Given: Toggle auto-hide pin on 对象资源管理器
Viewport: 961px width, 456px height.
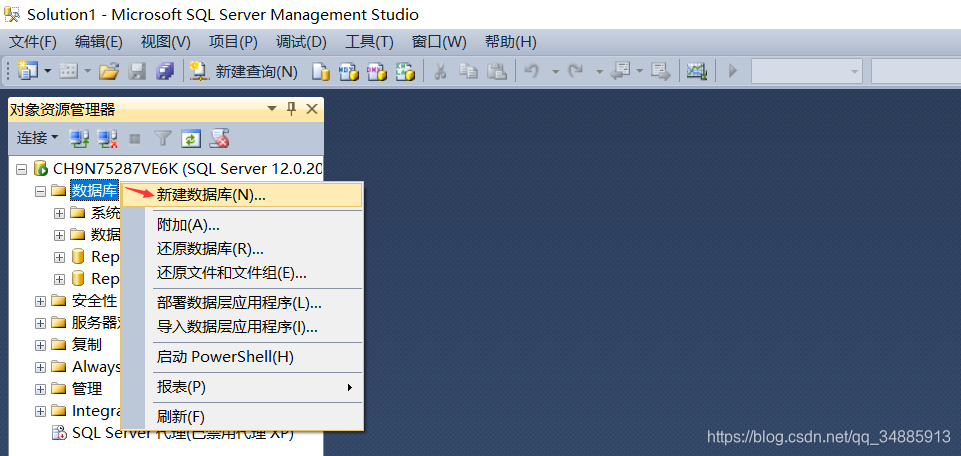Looking at the screenshot, I should tap(292, 109).
